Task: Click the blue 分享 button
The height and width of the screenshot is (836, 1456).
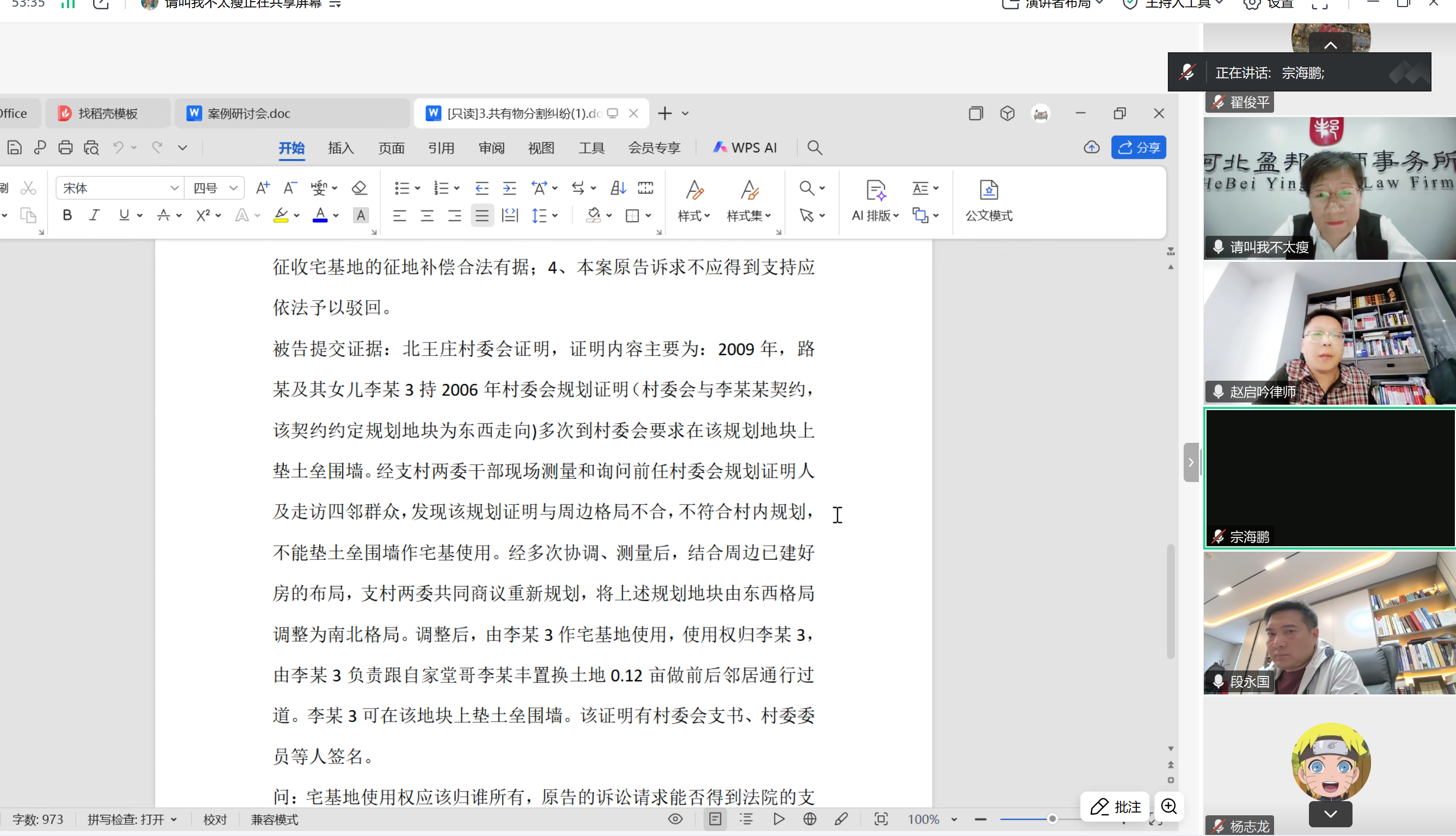Action: tap(1138, 148)
